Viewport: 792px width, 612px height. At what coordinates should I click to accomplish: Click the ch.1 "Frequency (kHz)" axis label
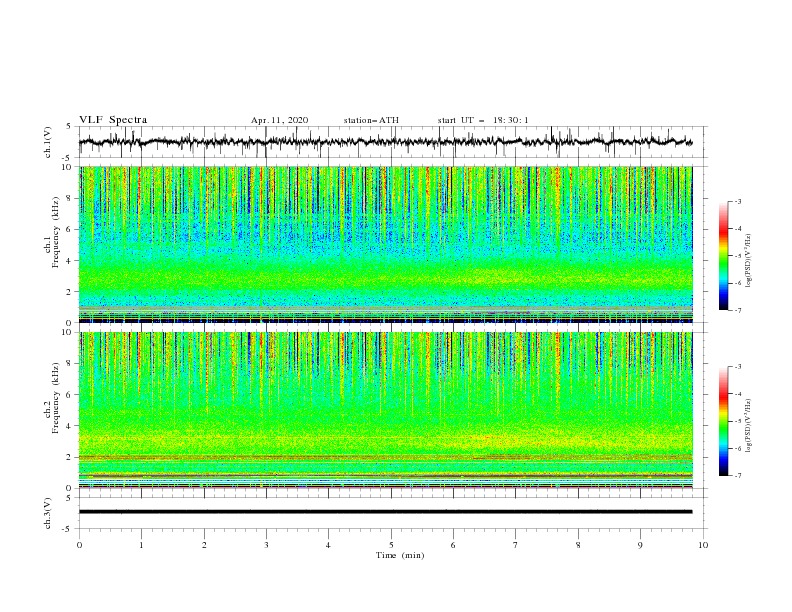click(56, 232)
